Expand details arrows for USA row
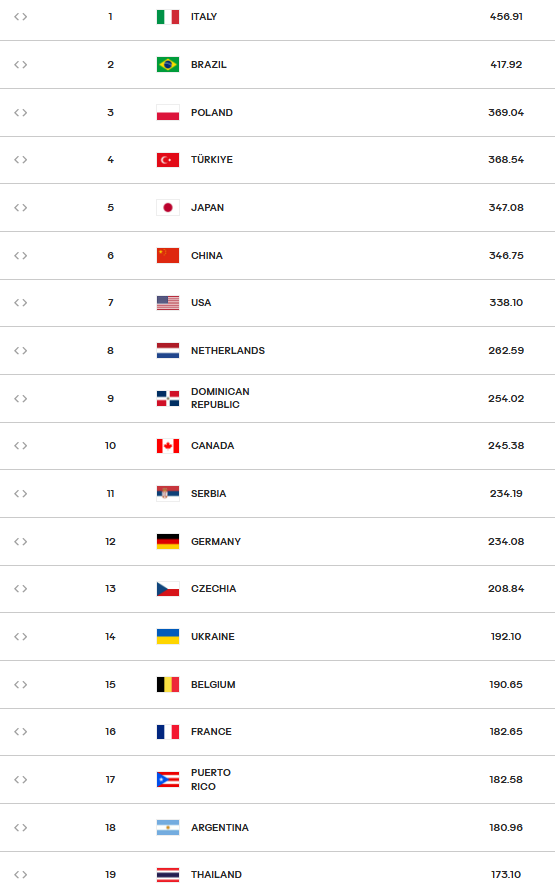This screenshot has width=555, height=891. [20, 303]
